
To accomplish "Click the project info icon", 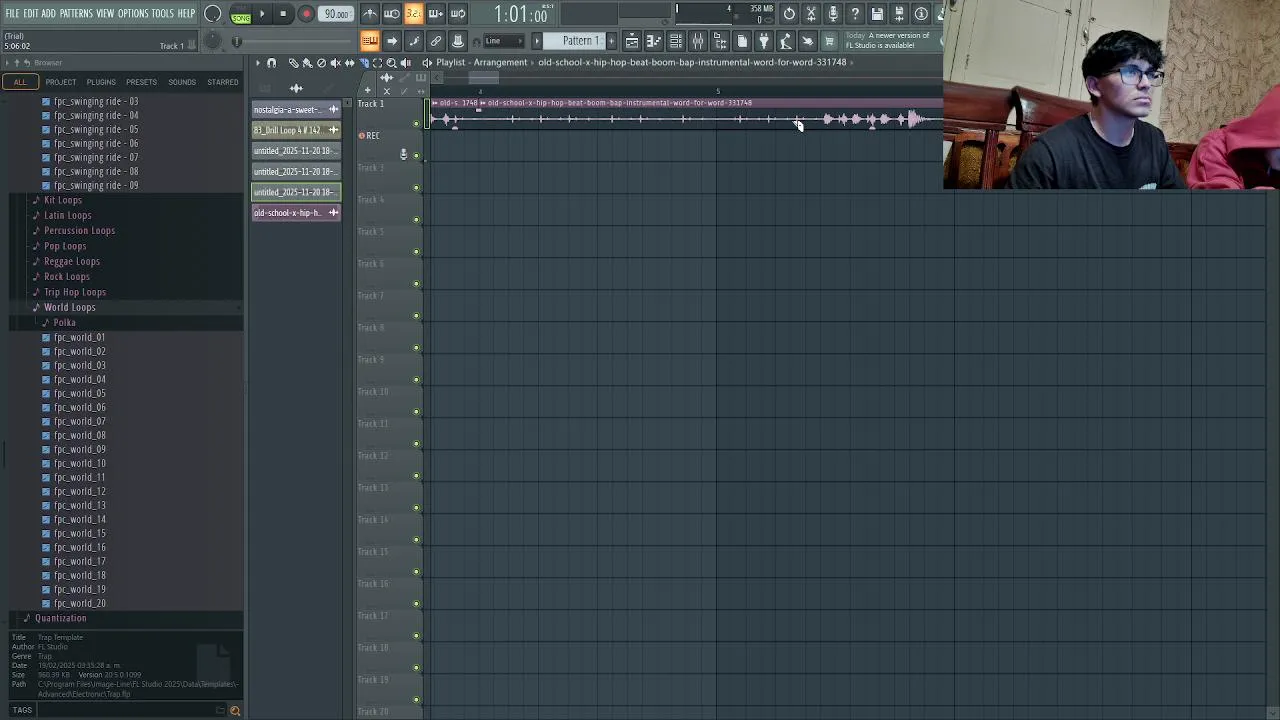I will [x=921, y=14].
